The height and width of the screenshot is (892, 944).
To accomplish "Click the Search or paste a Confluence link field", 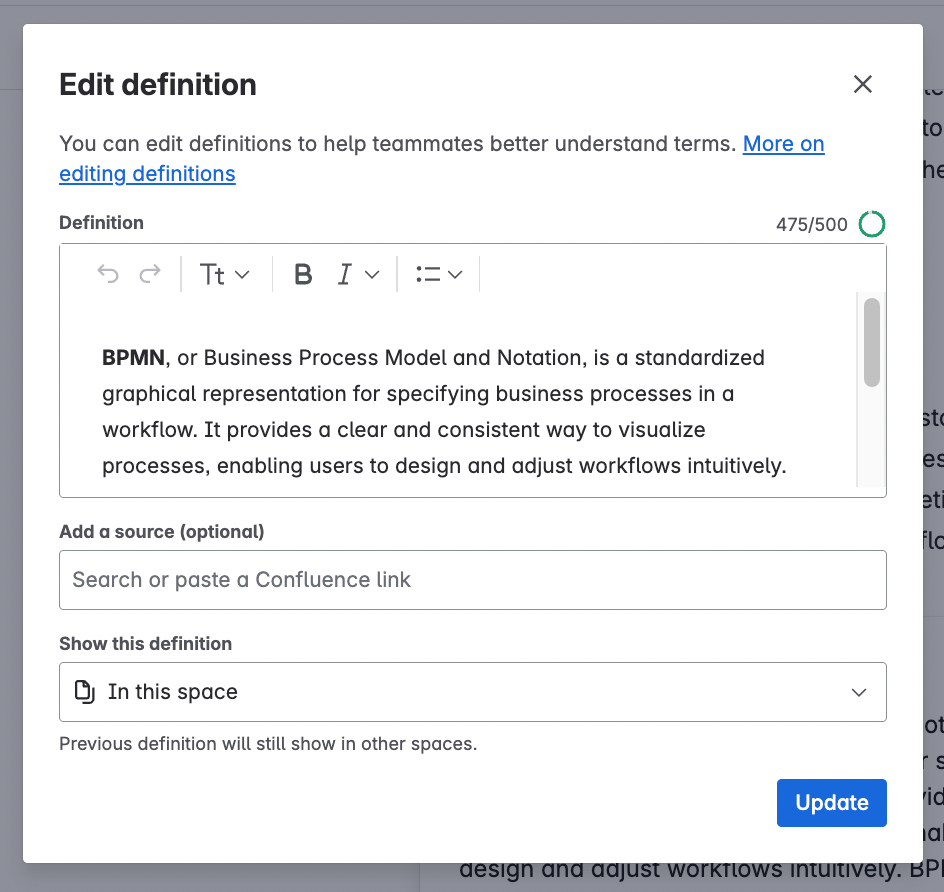I will point(473,580).
